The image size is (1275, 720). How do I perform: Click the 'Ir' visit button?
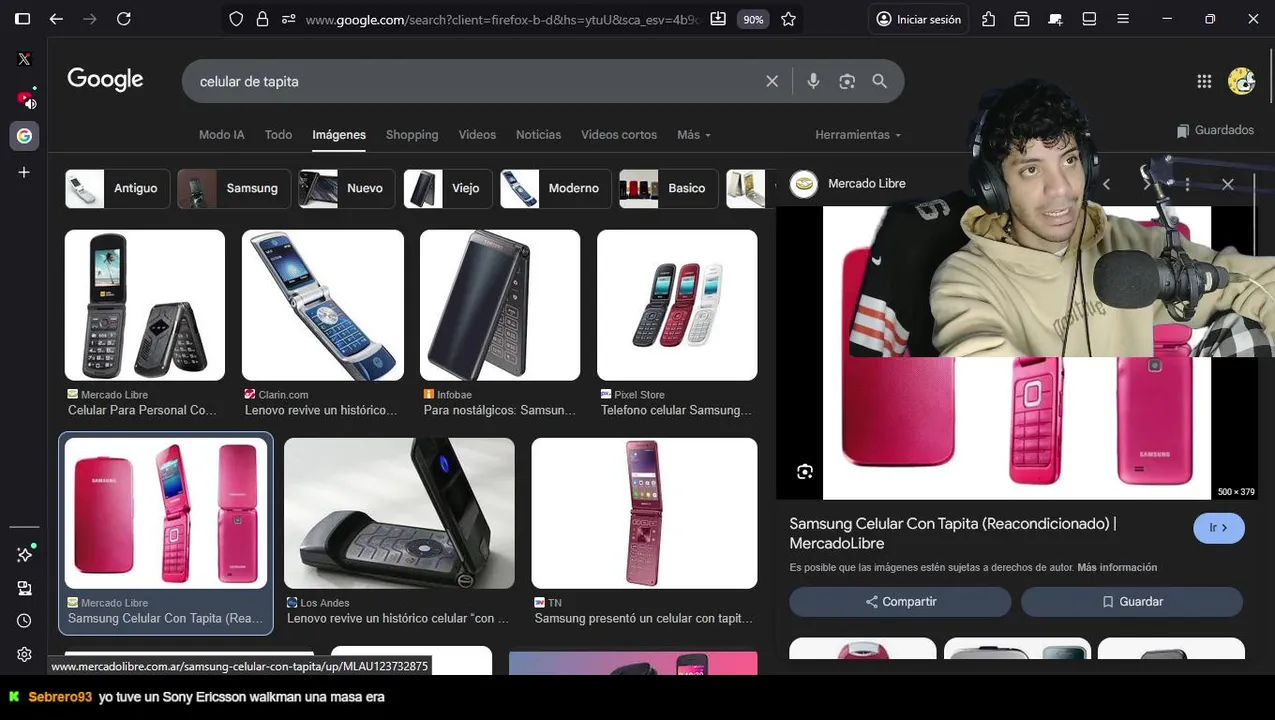pos(1219,528)
